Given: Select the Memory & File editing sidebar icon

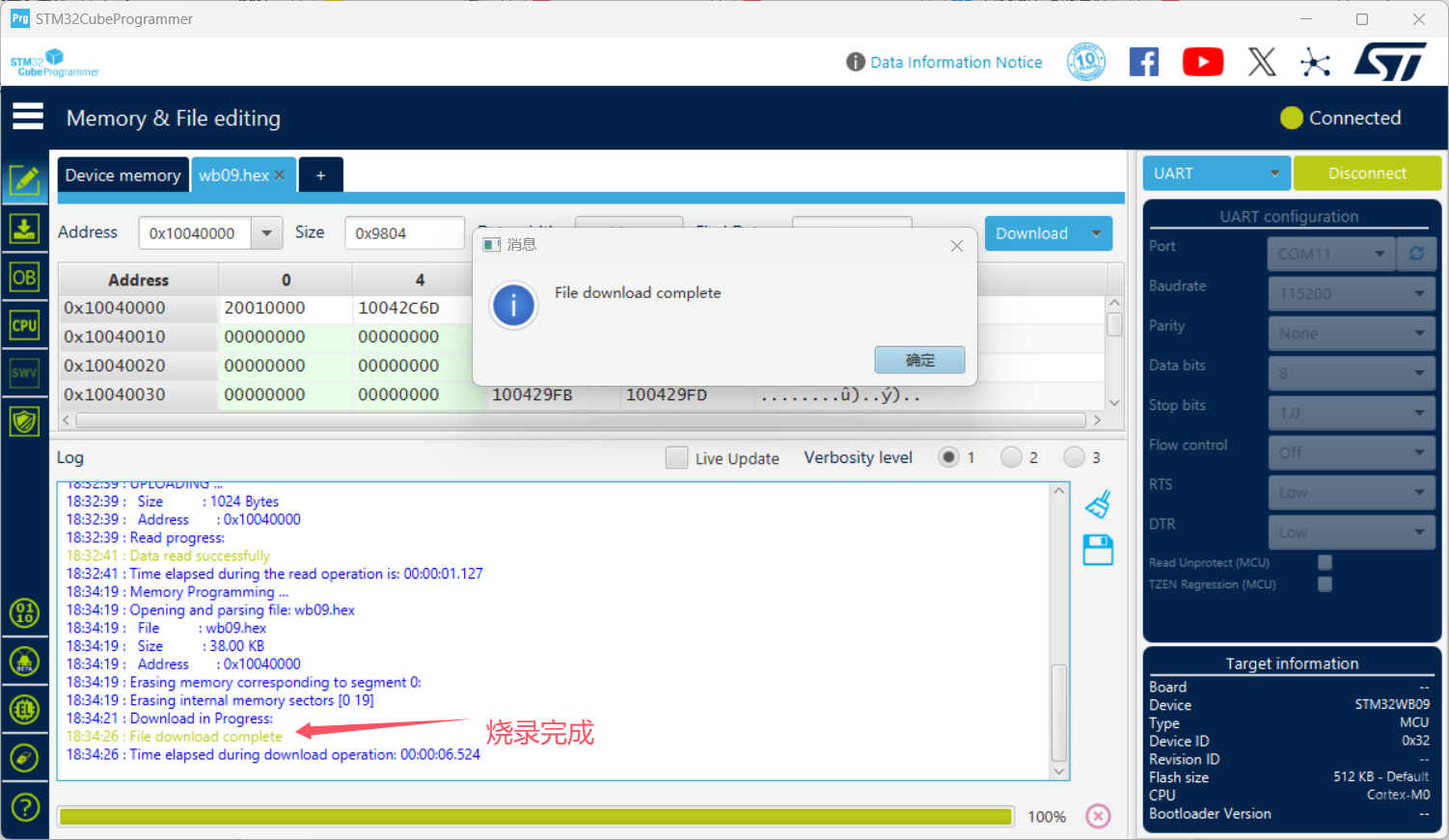Looking at the screenshot, I should 24,180.
